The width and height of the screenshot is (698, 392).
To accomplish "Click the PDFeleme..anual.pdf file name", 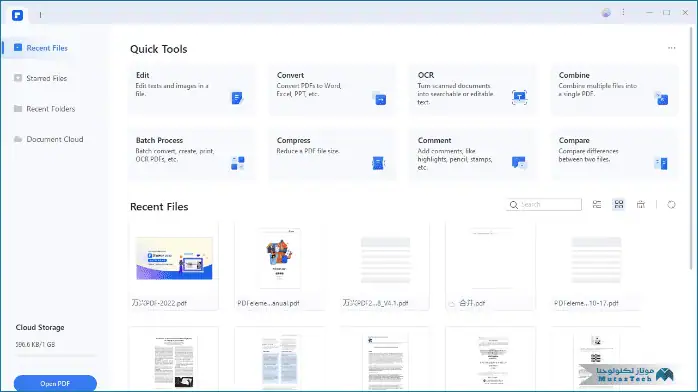I will pos(268,303).
